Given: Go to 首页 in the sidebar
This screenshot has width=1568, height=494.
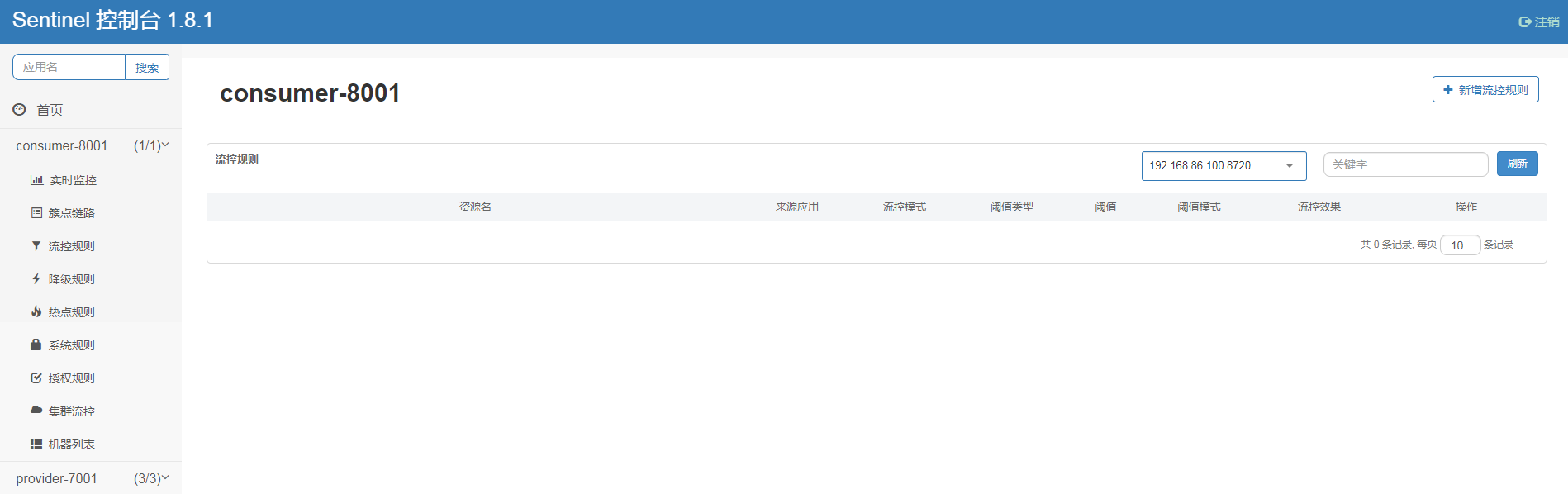Looking at the screenshot, I should [50, 110].
